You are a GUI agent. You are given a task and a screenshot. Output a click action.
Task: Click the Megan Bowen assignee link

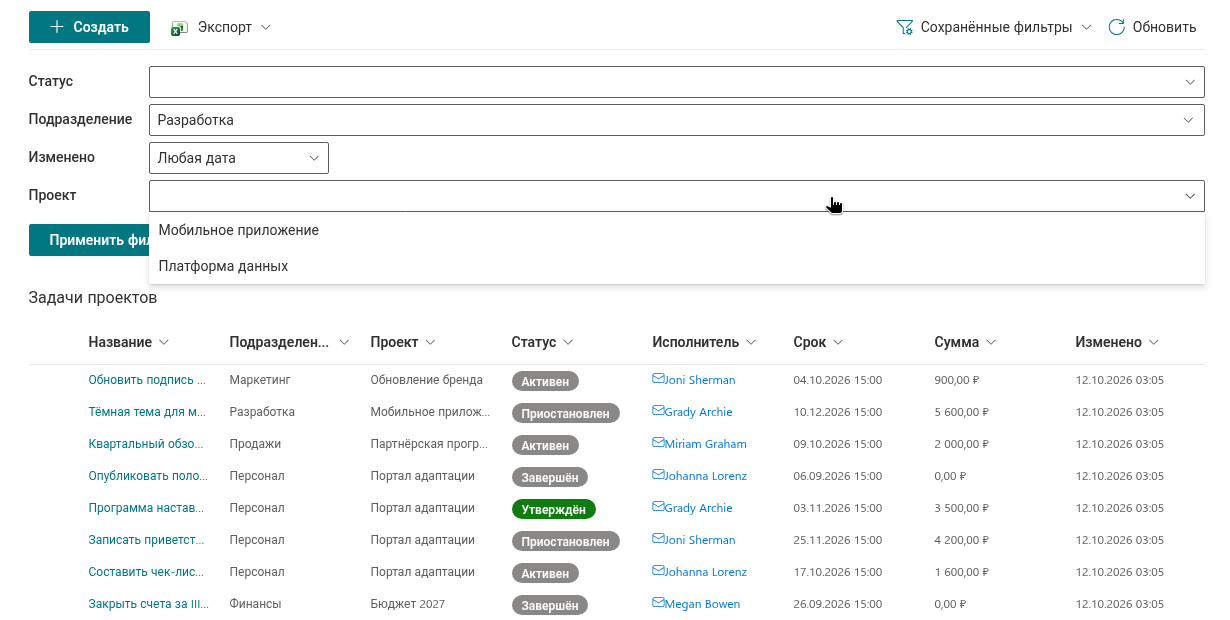(704, 604)
